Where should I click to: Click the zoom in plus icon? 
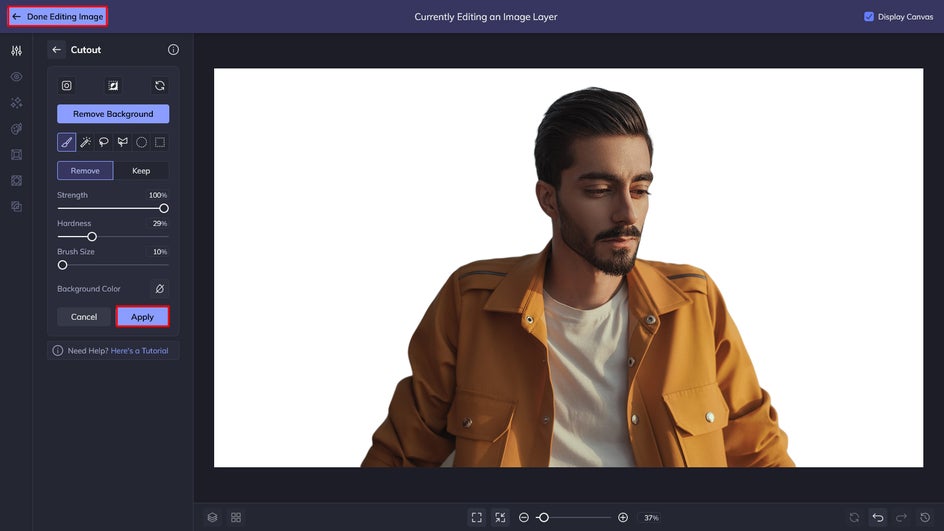(x=623, y=518)
